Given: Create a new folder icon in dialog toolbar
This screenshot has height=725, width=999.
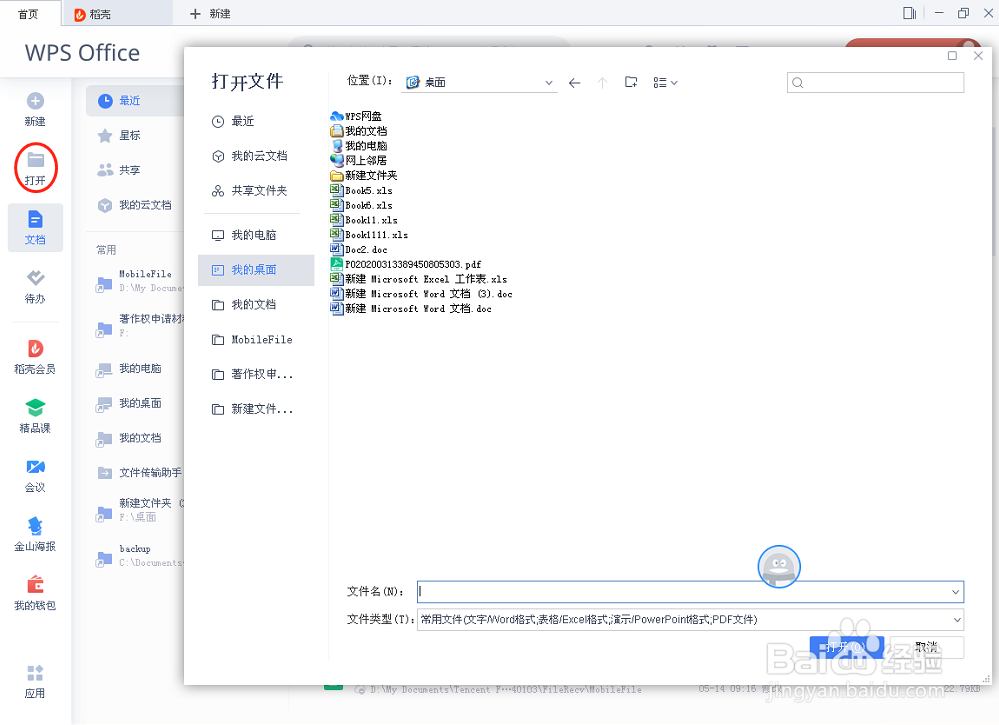Looking at the screenshot, I should (631, 82).
